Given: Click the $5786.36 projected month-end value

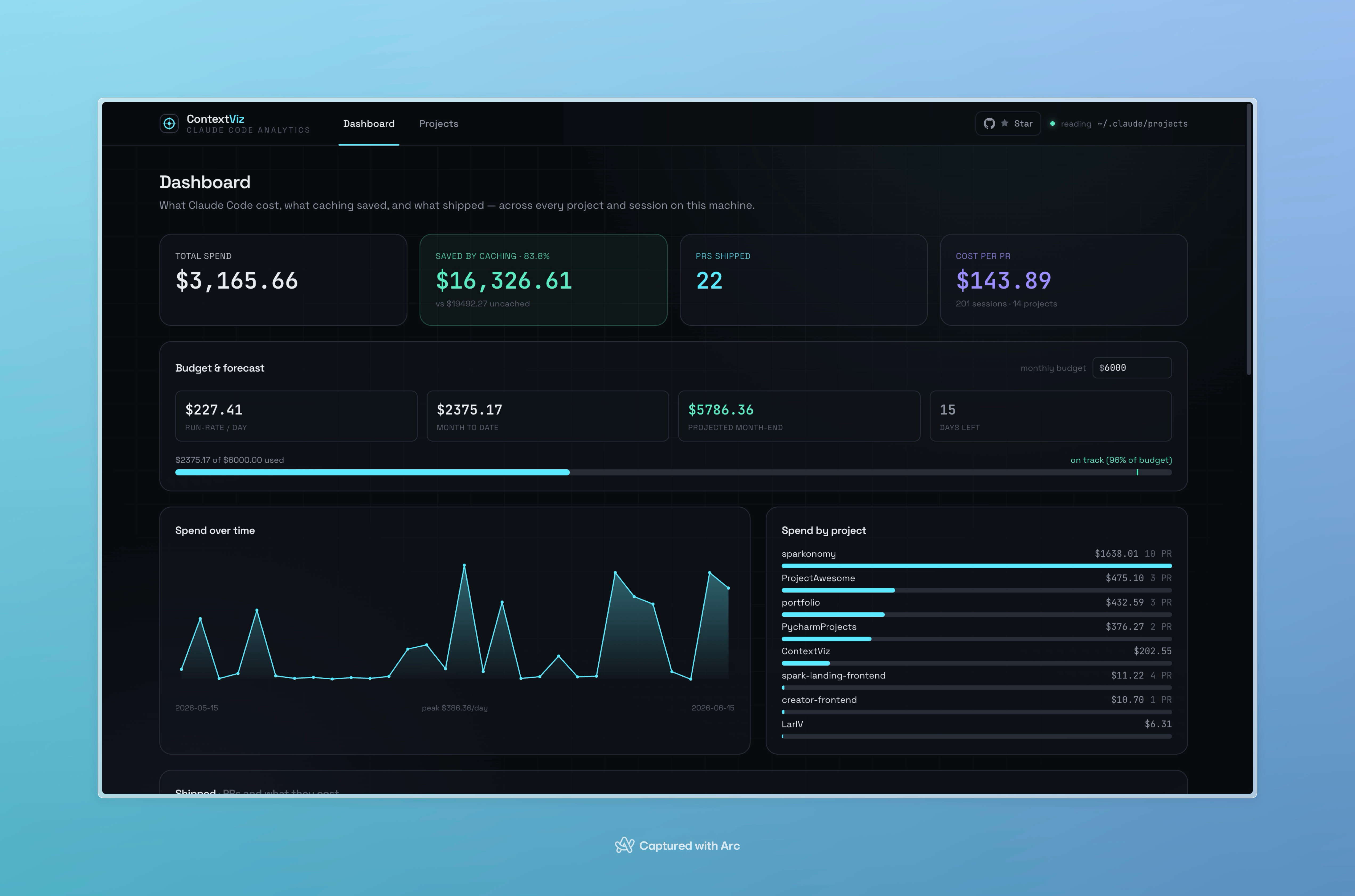Looking at the screenshot, I should [721, 410].
